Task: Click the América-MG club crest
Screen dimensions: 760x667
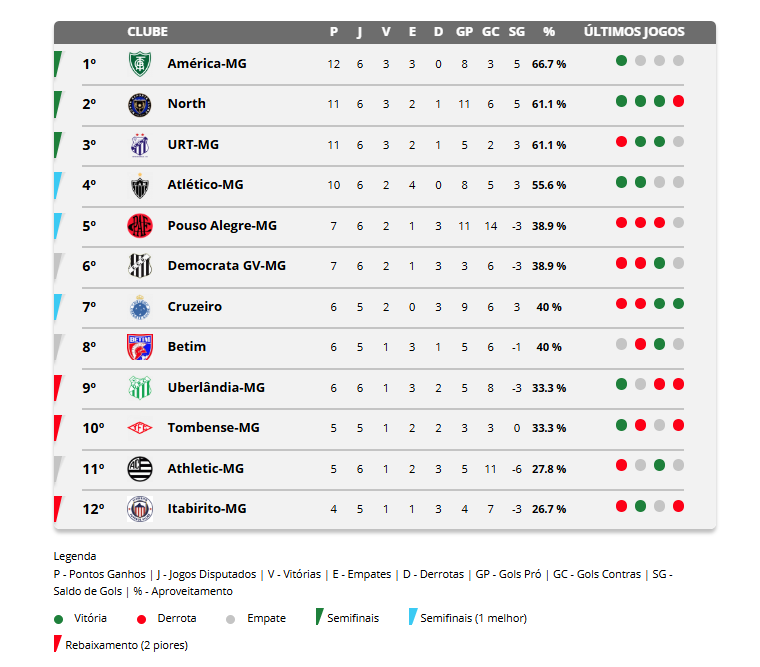Action: pyautogui.click(x=139, y=64)
